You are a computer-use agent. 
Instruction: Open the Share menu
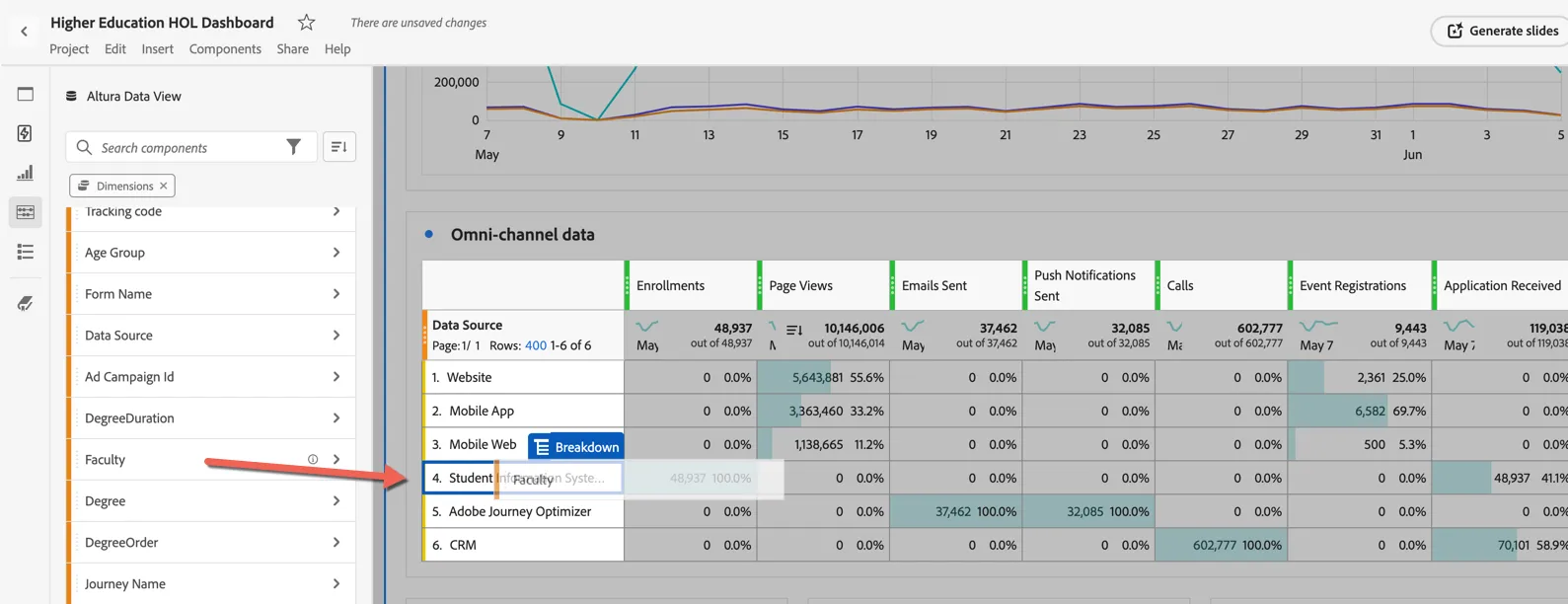point(292,49)
